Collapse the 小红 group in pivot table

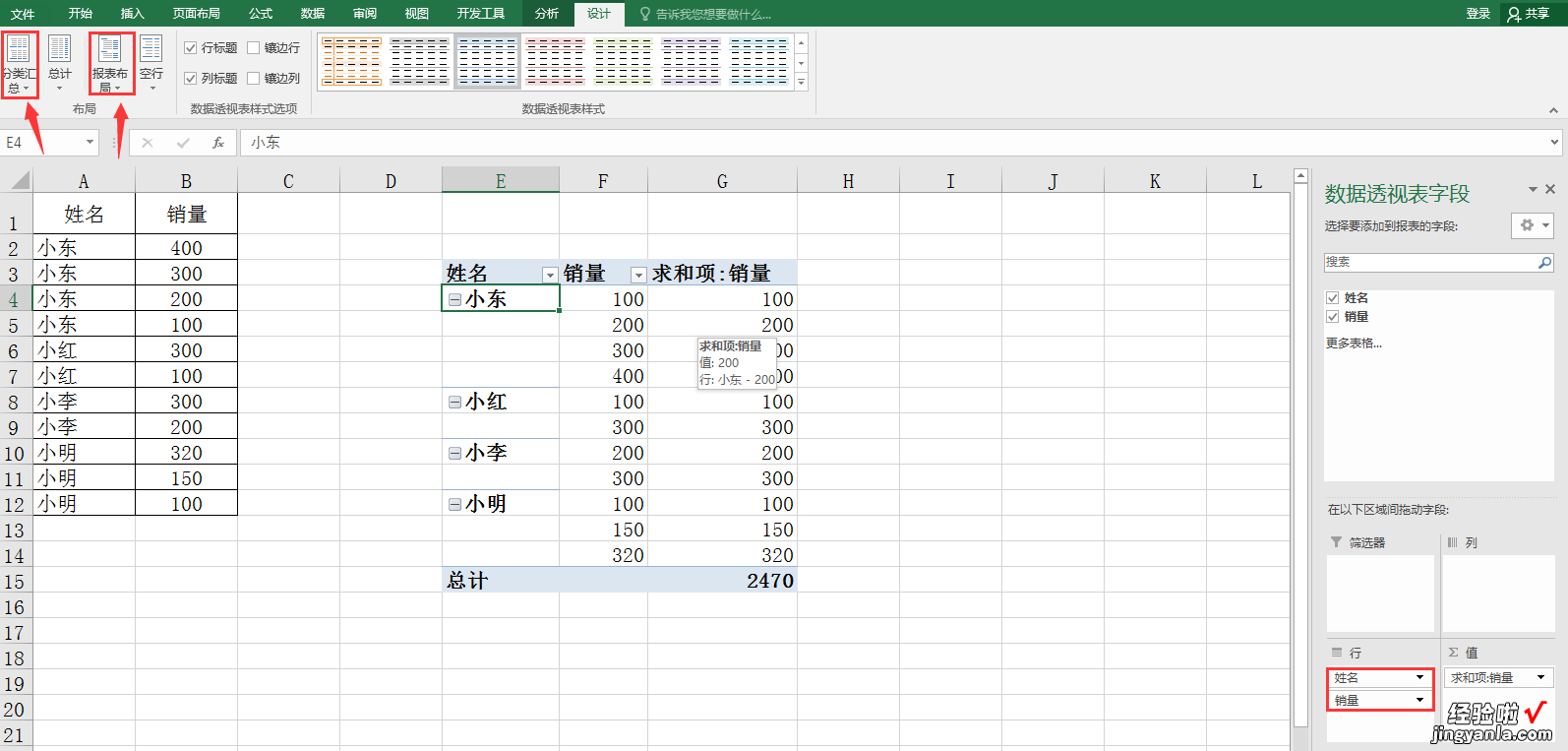(454, 402)
